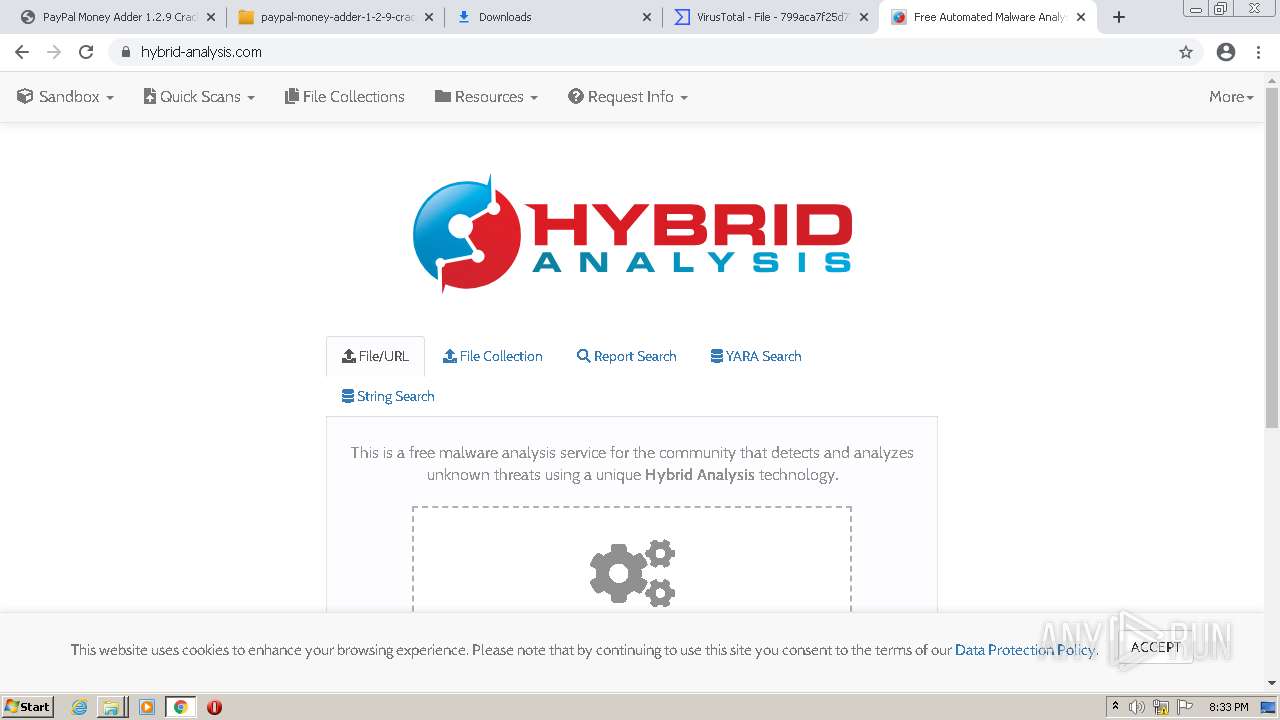Screen dimensions: 1280x720
Task: Expand the More menu
Action: 1231,97
